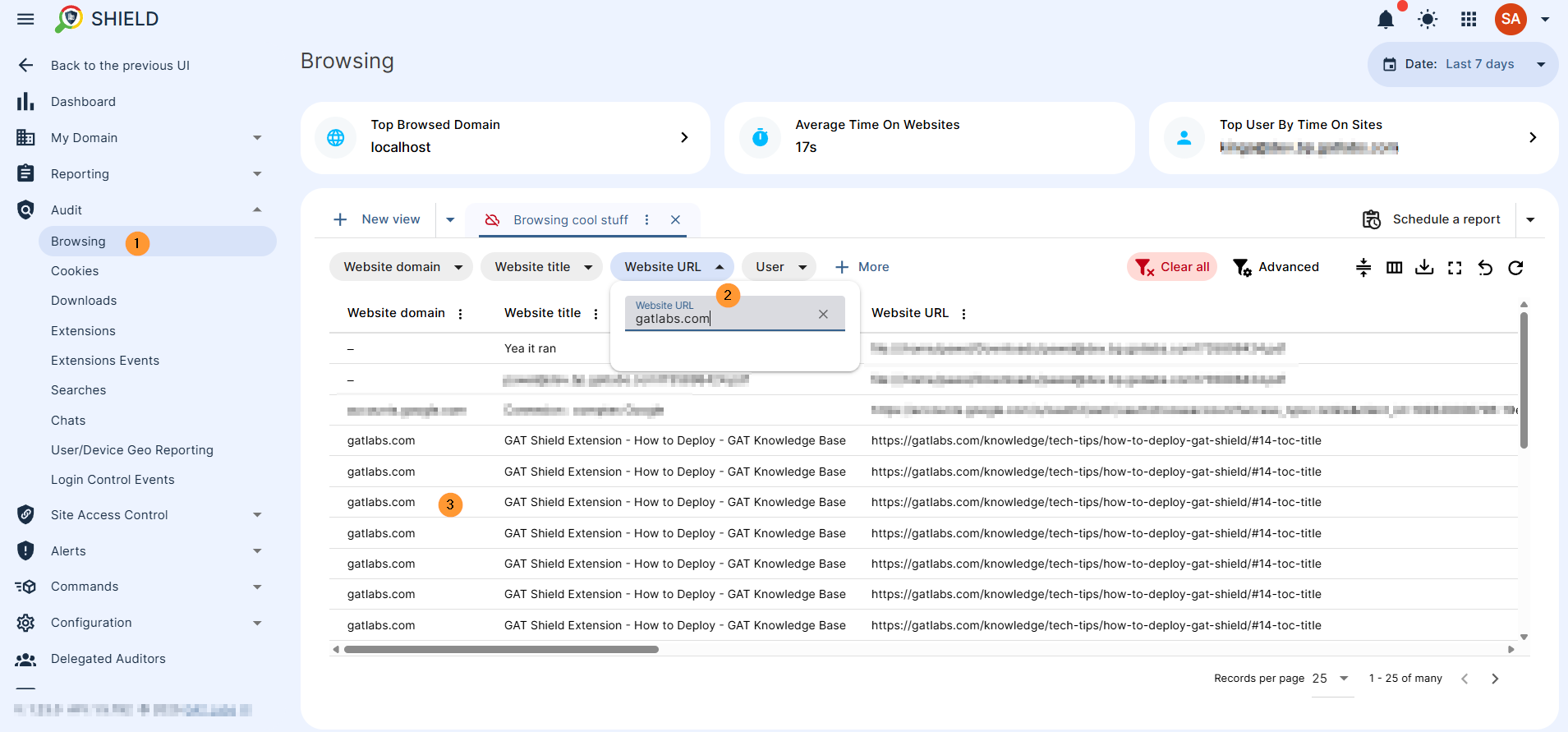The image size is (1568, 732).
Task: Clear the Website URL filter text
Action: [x=823, y=314]
